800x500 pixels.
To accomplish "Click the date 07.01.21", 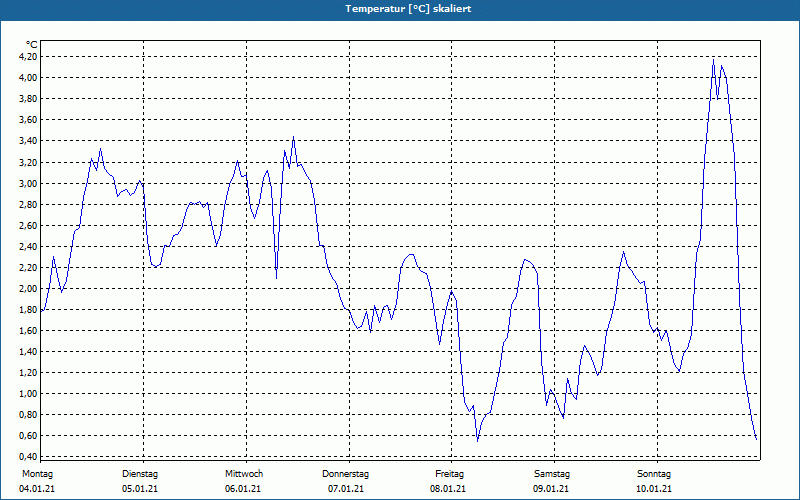I will pos(346,489).
